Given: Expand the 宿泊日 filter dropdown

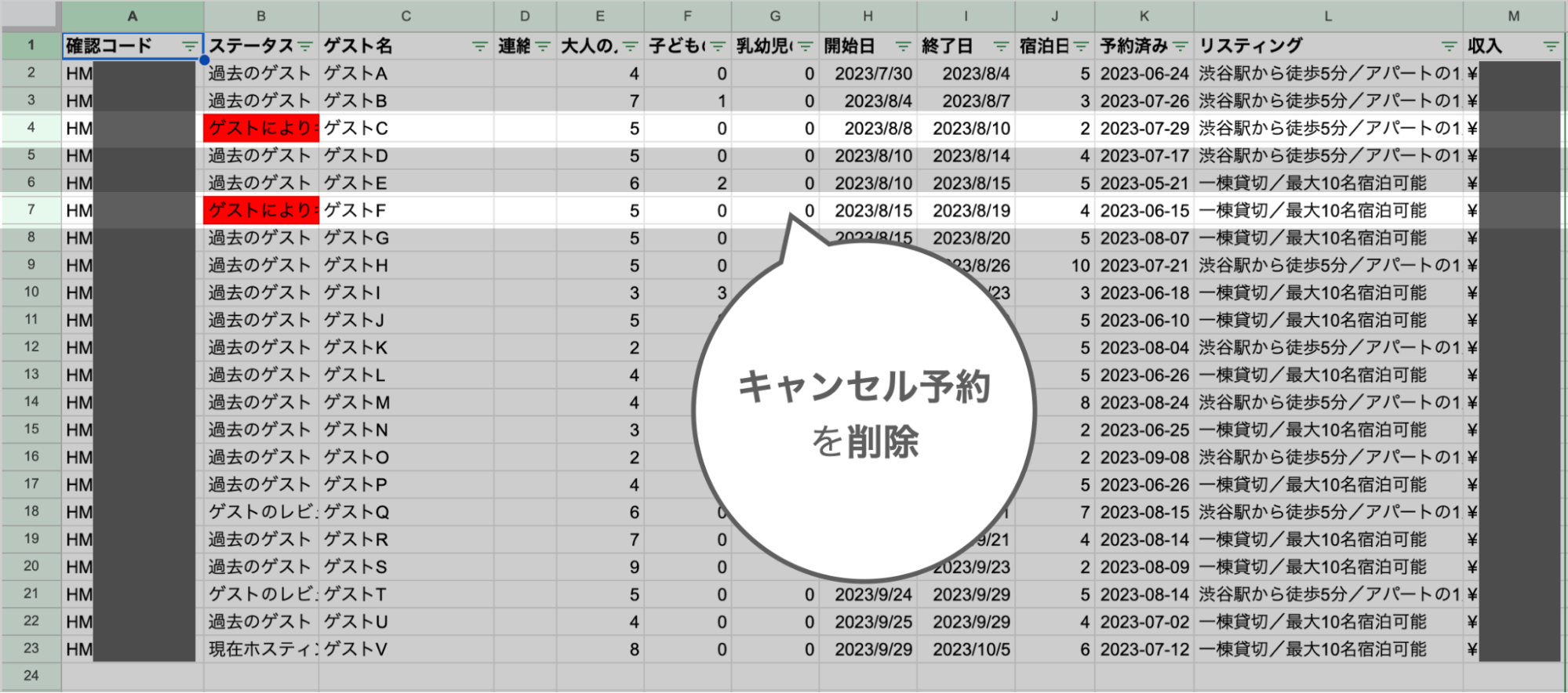Looking at the screenshot, I should coord(1080,47).
